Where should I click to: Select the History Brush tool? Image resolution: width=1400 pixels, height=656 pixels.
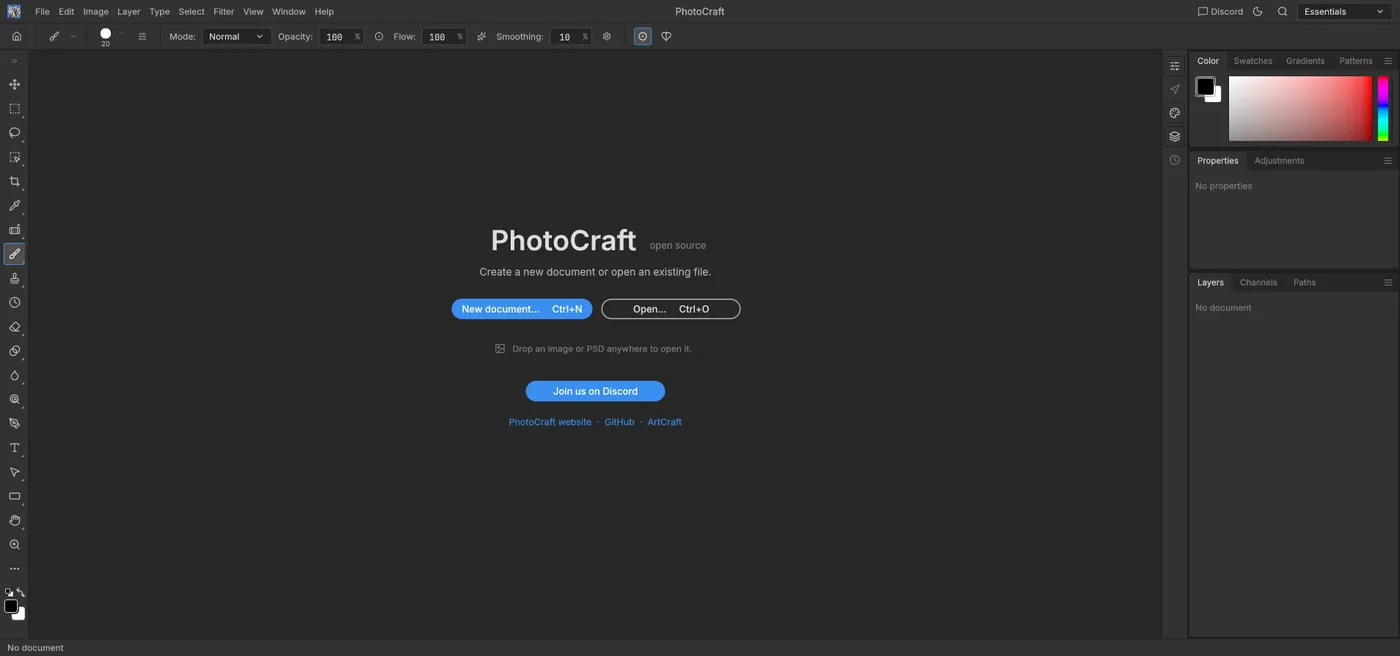point(14,303)
